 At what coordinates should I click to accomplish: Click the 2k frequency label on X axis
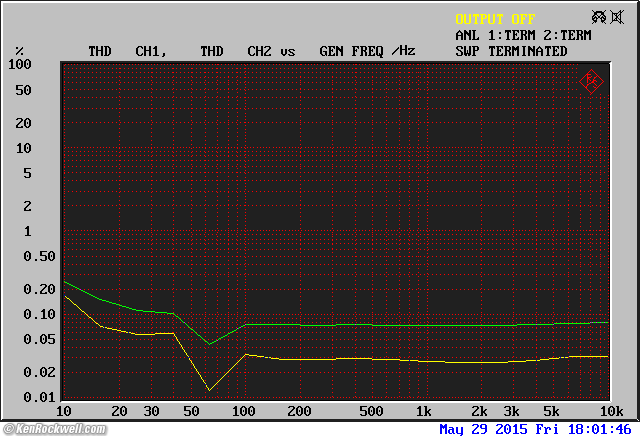tap(479, 412)
